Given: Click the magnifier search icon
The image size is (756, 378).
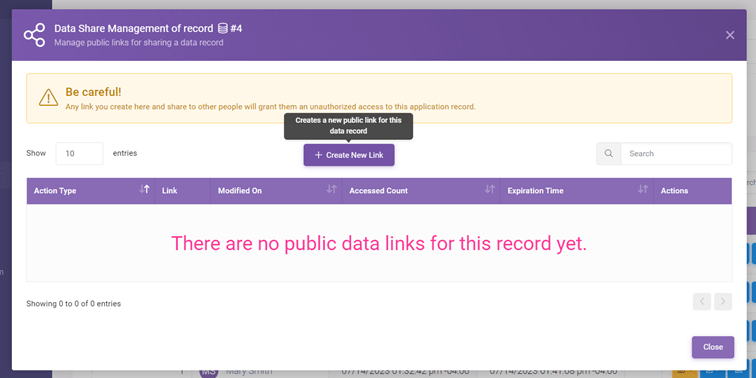Looking at the screenshot, I should [609, 154].
